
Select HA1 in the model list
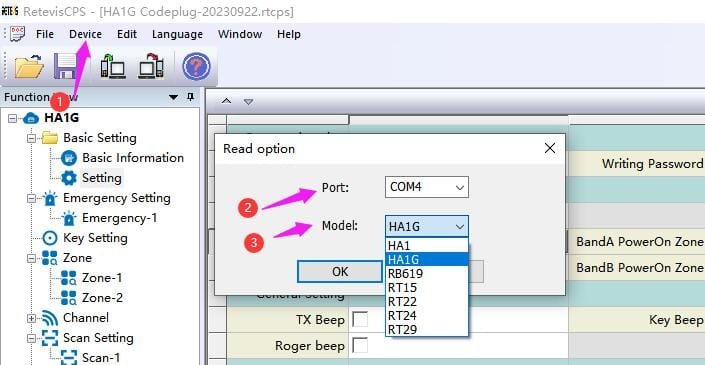pos(427,245)
